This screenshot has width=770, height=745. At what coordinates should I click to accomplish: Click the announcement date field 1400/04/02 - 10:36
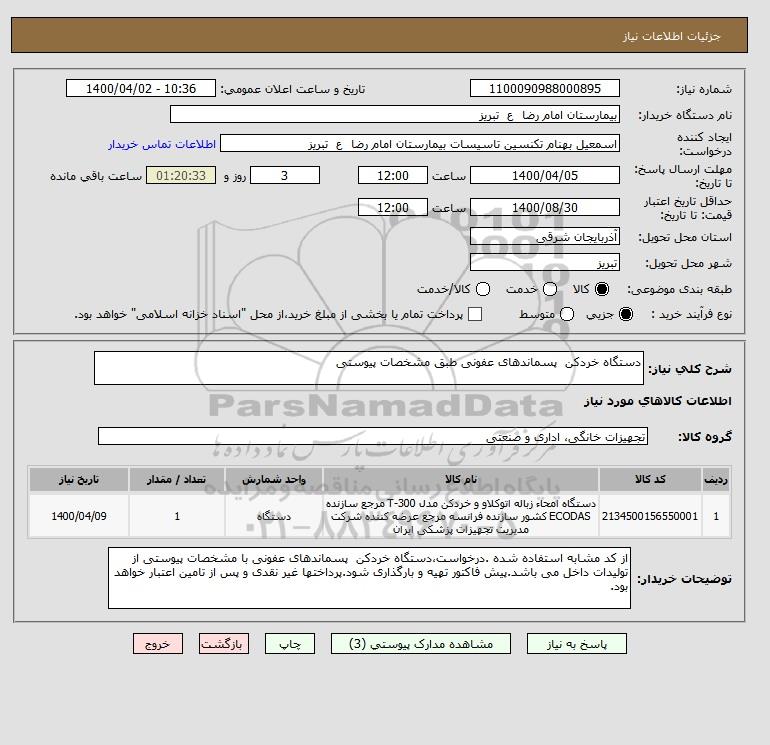click(x=141, y=88)
